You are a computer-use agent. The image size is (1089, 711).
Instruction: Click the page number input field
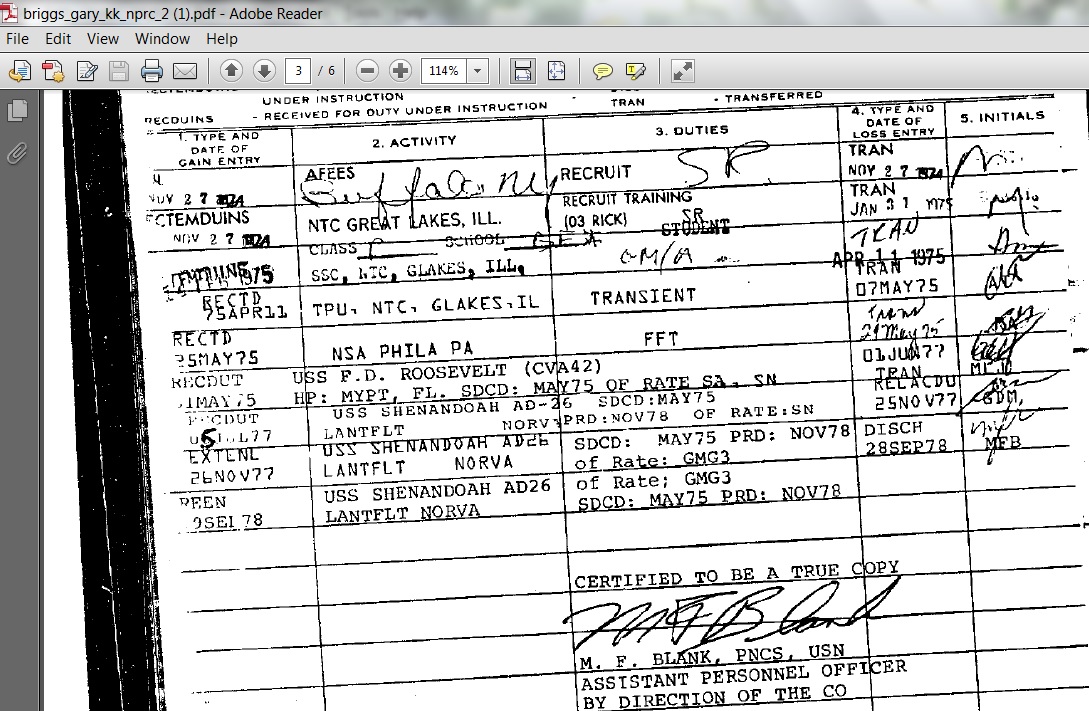(298, 71)
